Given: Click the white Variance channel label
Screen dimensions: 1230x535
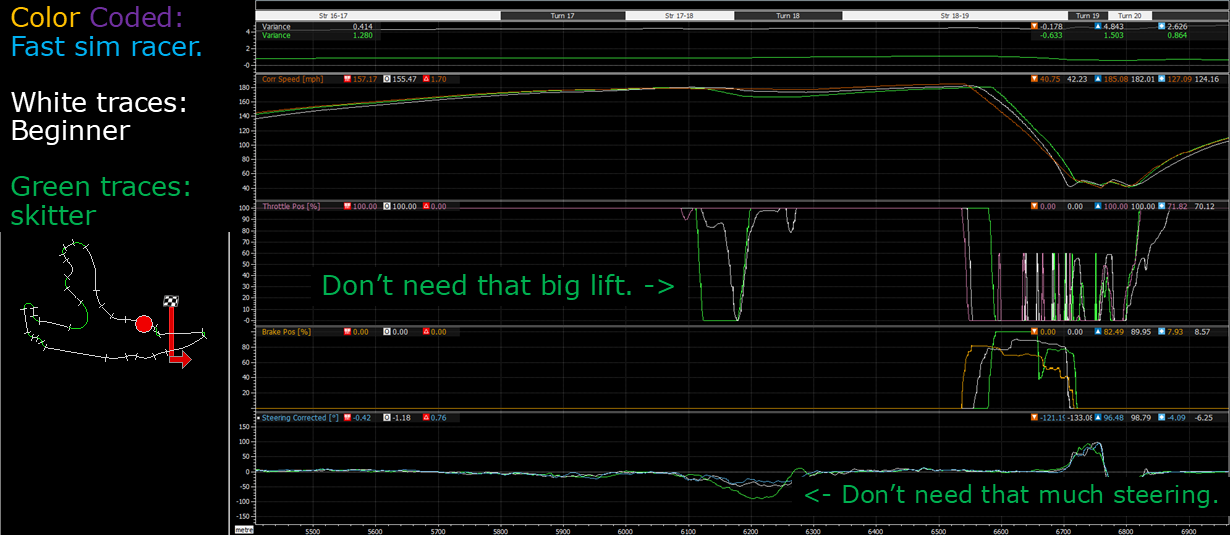Looking at the screenshot, I should click(276, 27).
